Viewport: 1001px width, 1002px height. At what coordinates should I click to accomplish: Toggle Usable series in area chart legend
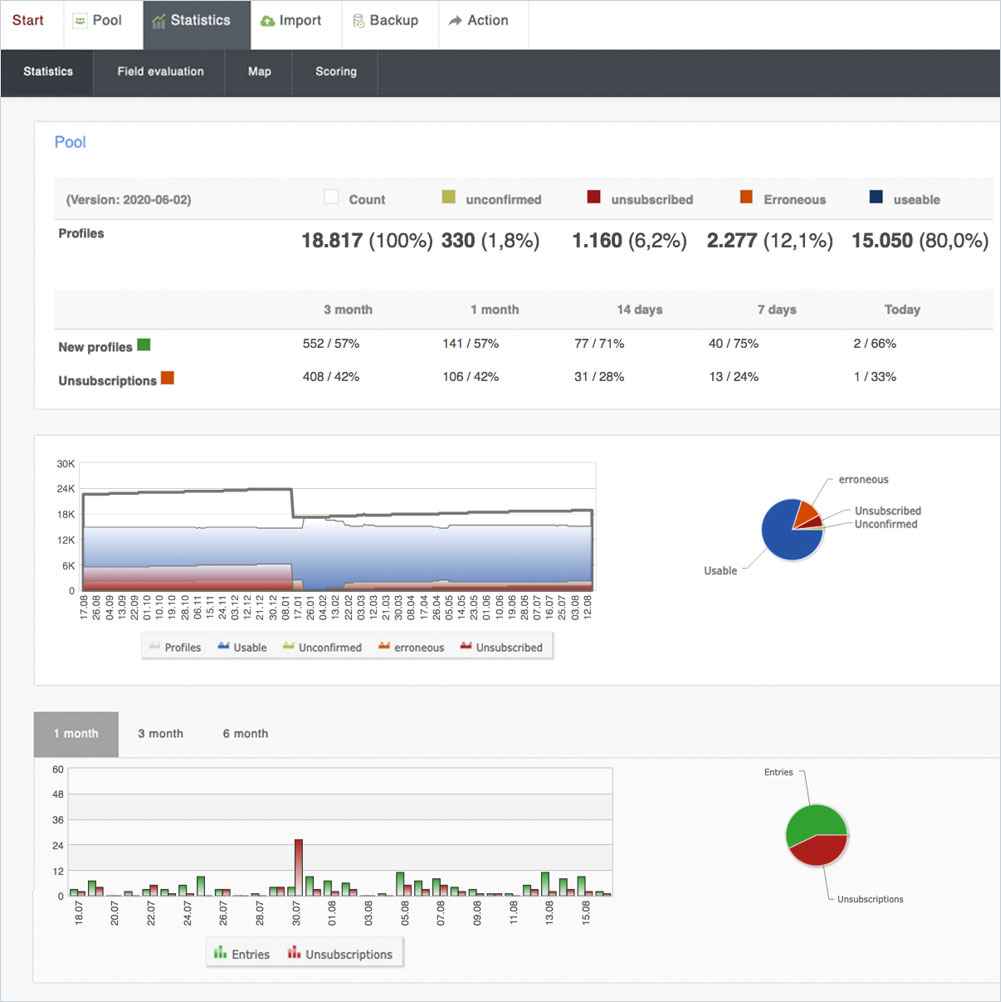[x=242, y=647]
